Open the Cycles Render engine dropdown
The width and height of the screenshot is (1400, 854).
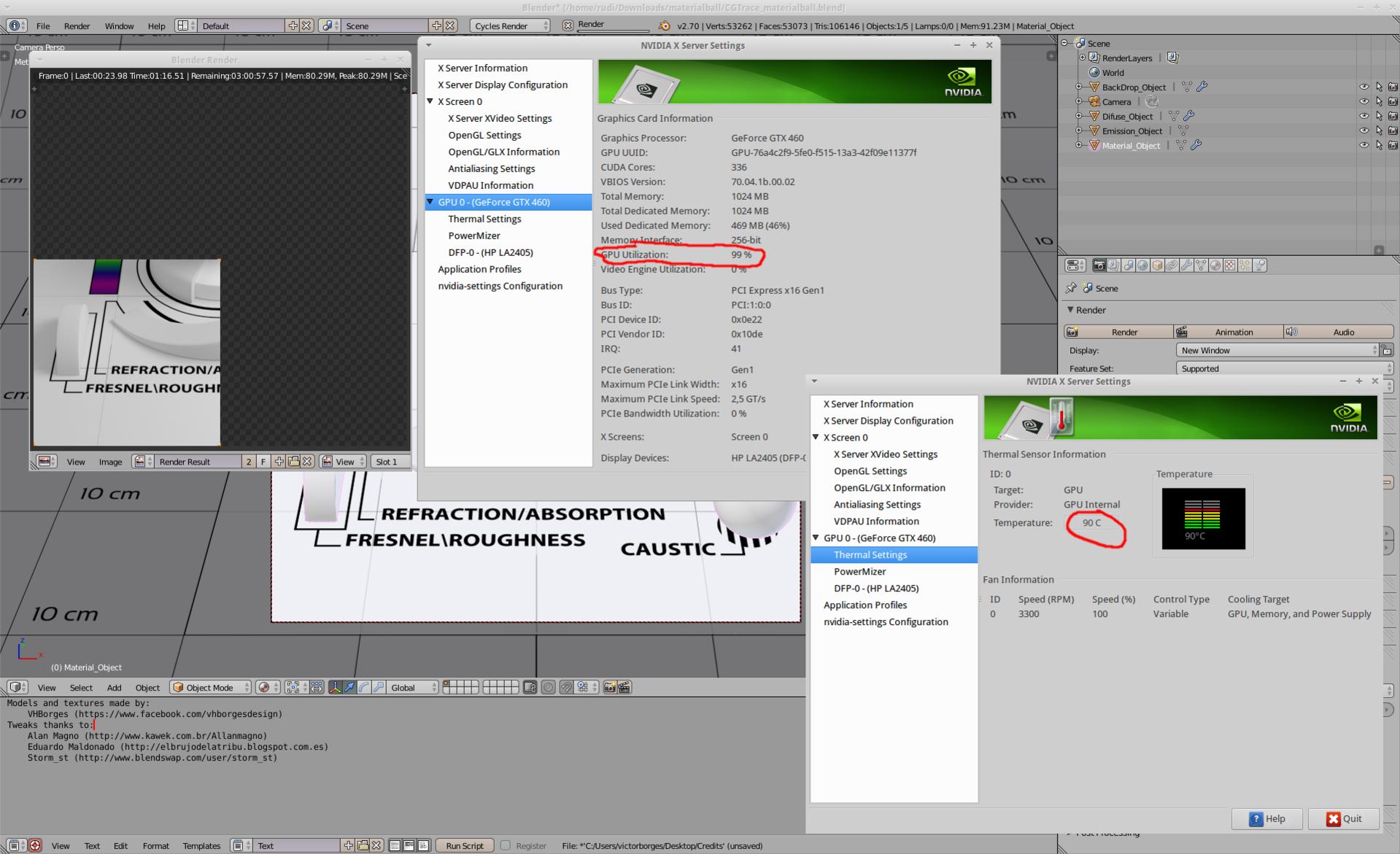coord(510,26)
